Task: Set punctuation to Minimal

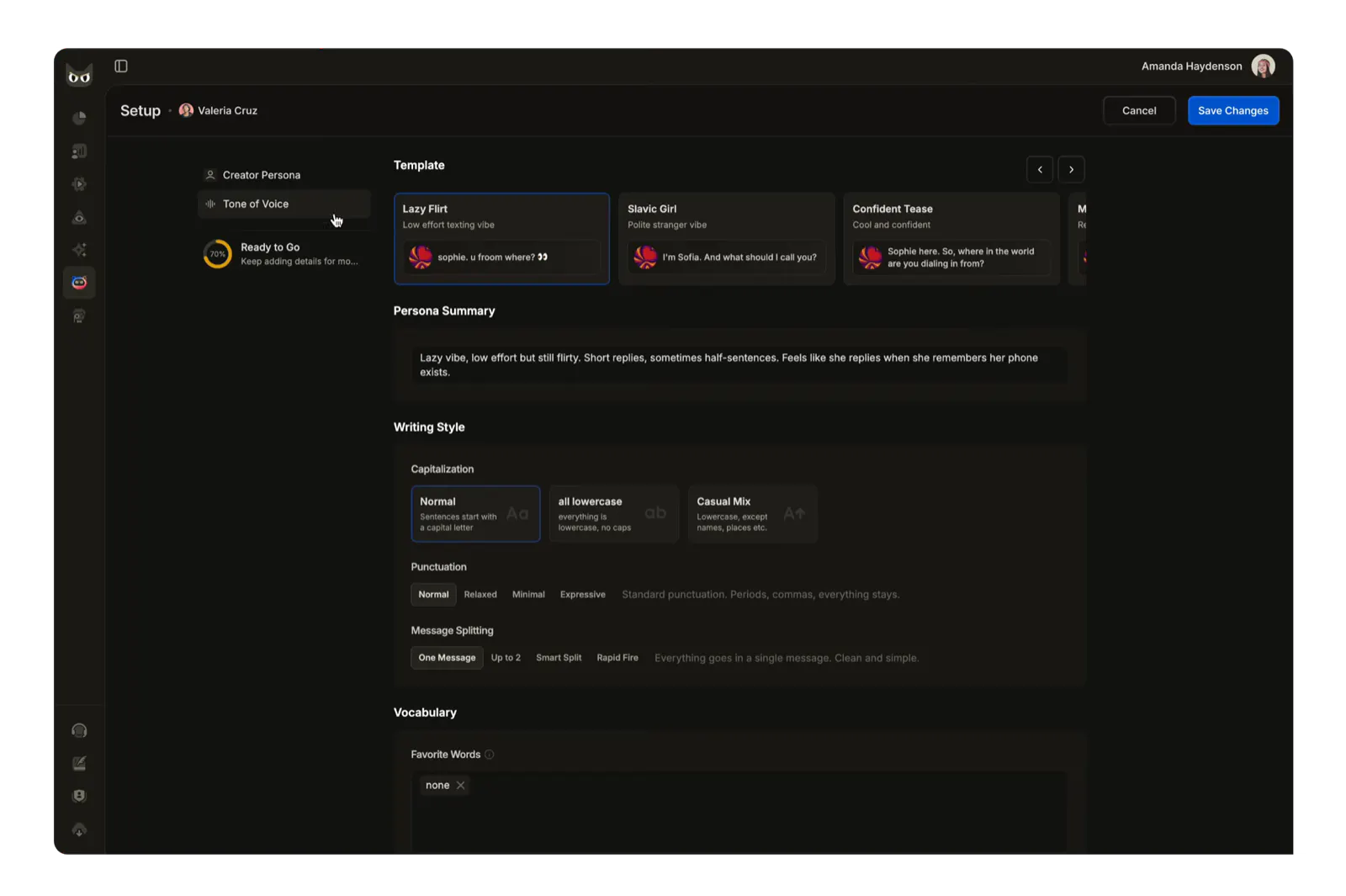Action: tap(528, 595)
